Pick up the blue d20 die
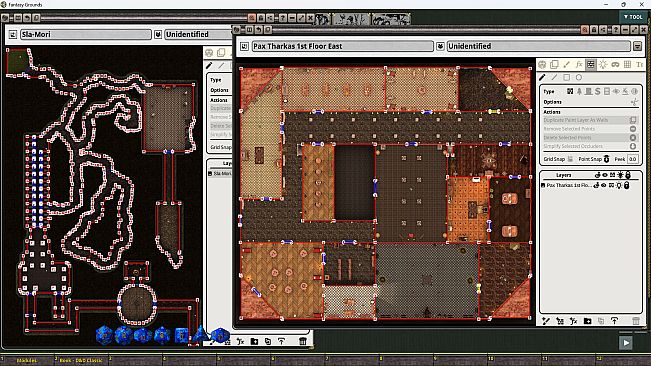 tap(104, 335)
